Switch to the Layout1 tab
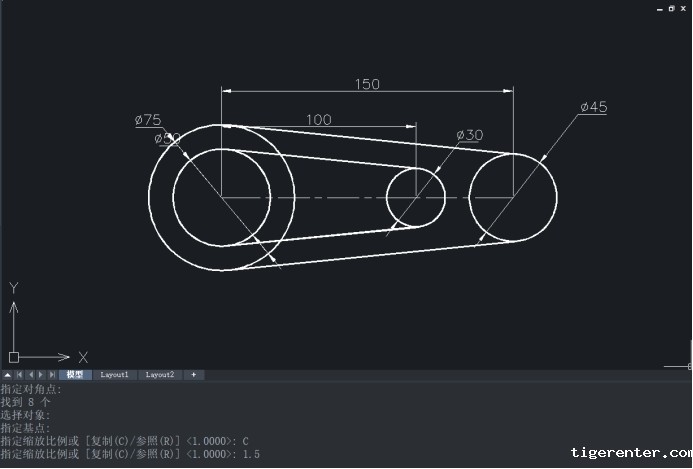 (114, 375)
